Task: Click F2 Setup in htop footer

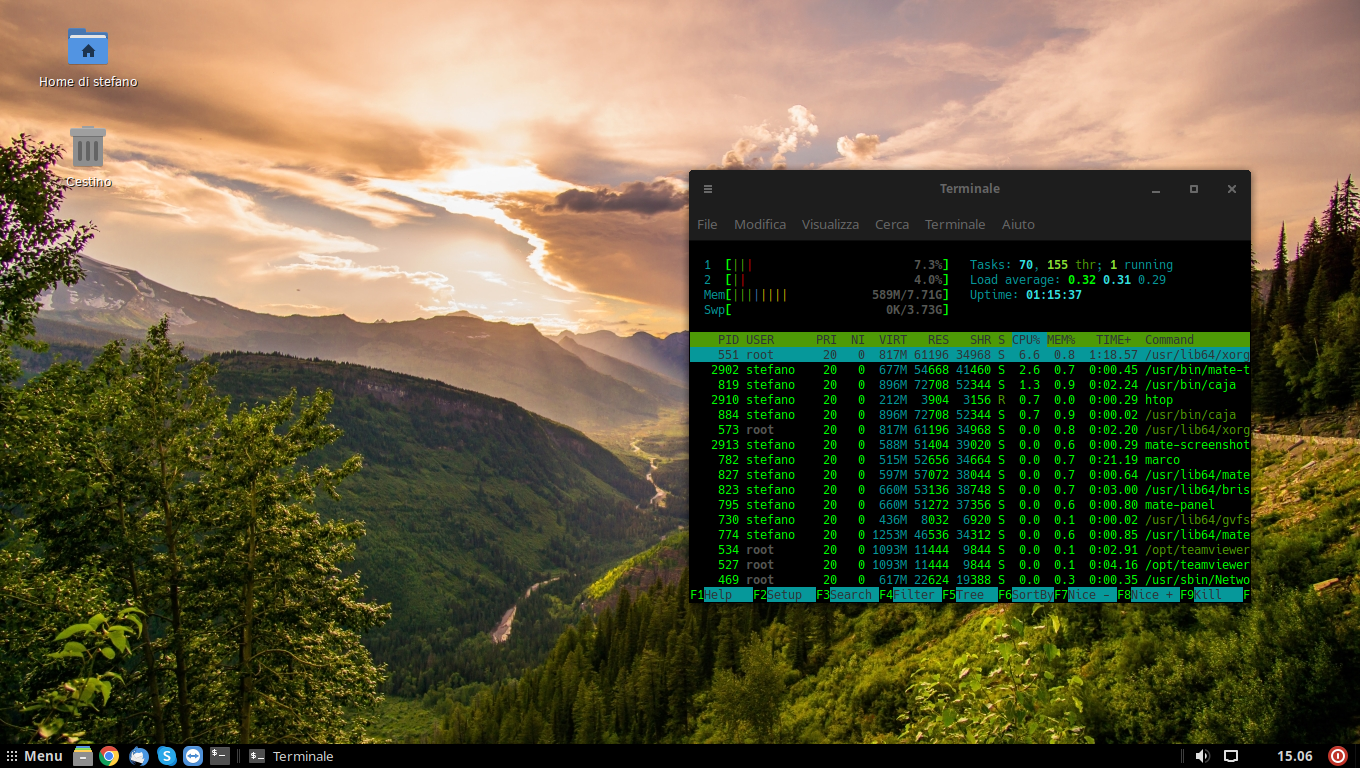Action: (x=784, y=595)
